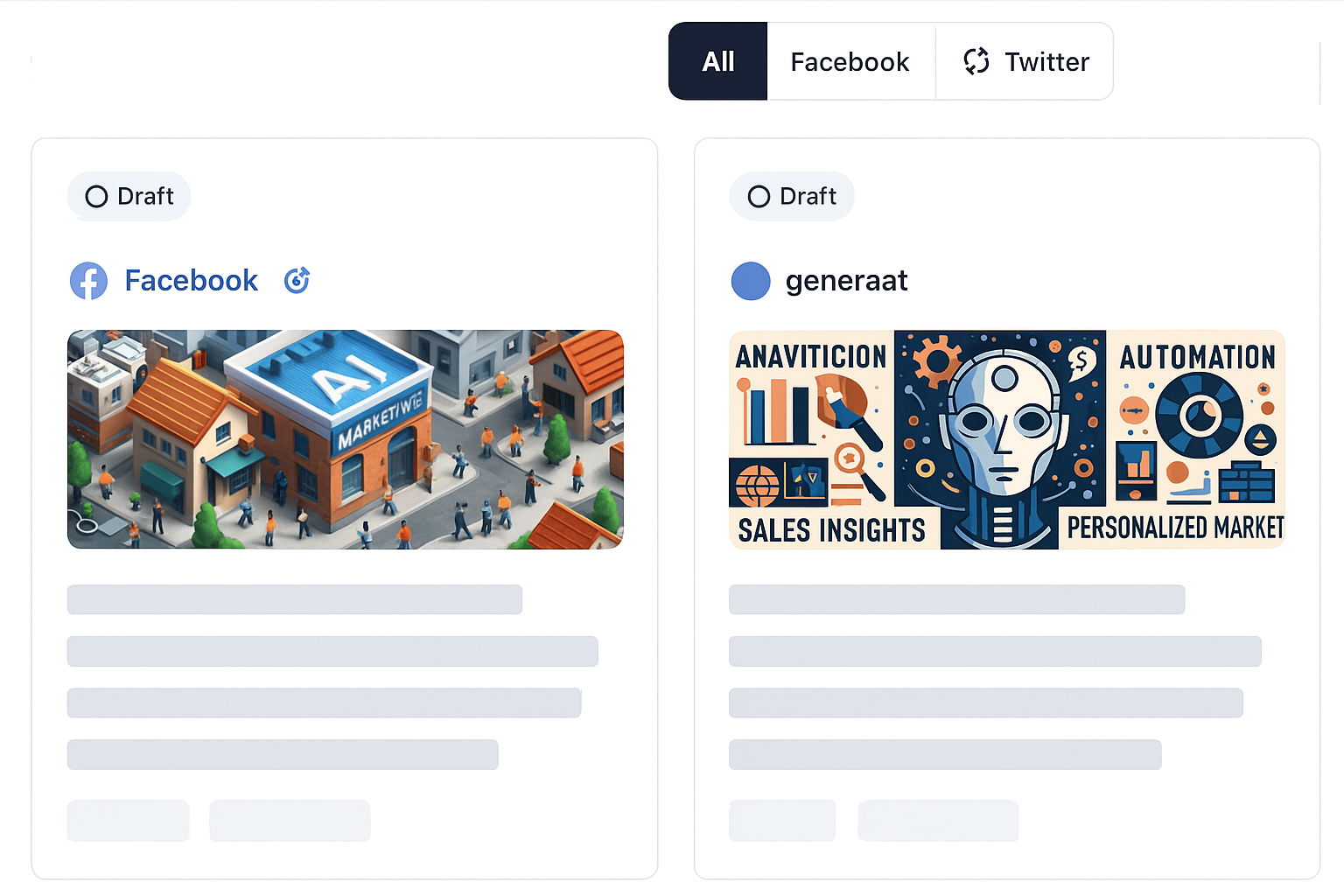Click the Draft badge label on Facebook card
The image size is (1344, 896).
(x=145, y=197)
